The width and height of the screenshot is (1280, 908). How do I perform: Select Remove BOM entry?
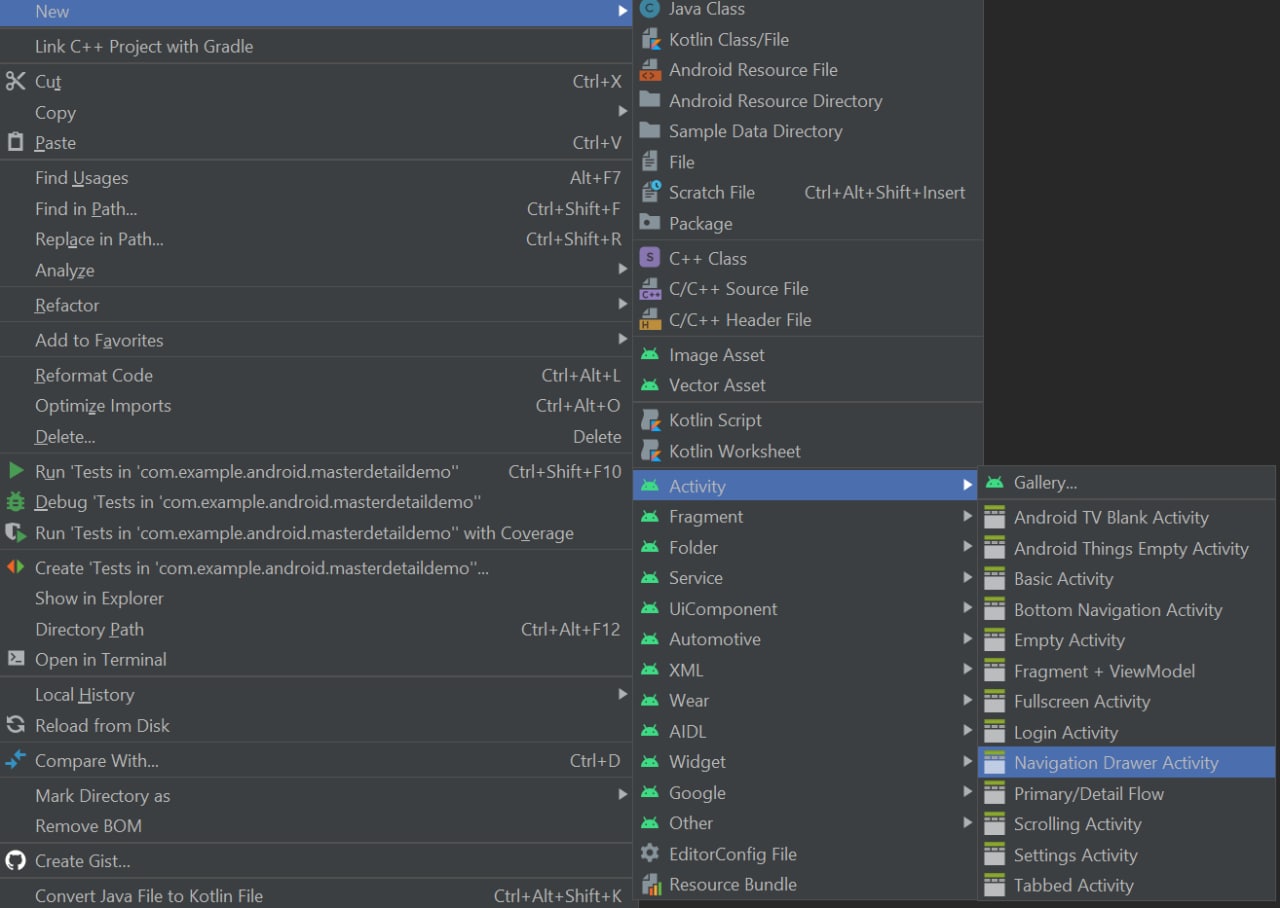pyautogui.click(x=316, y=826)
